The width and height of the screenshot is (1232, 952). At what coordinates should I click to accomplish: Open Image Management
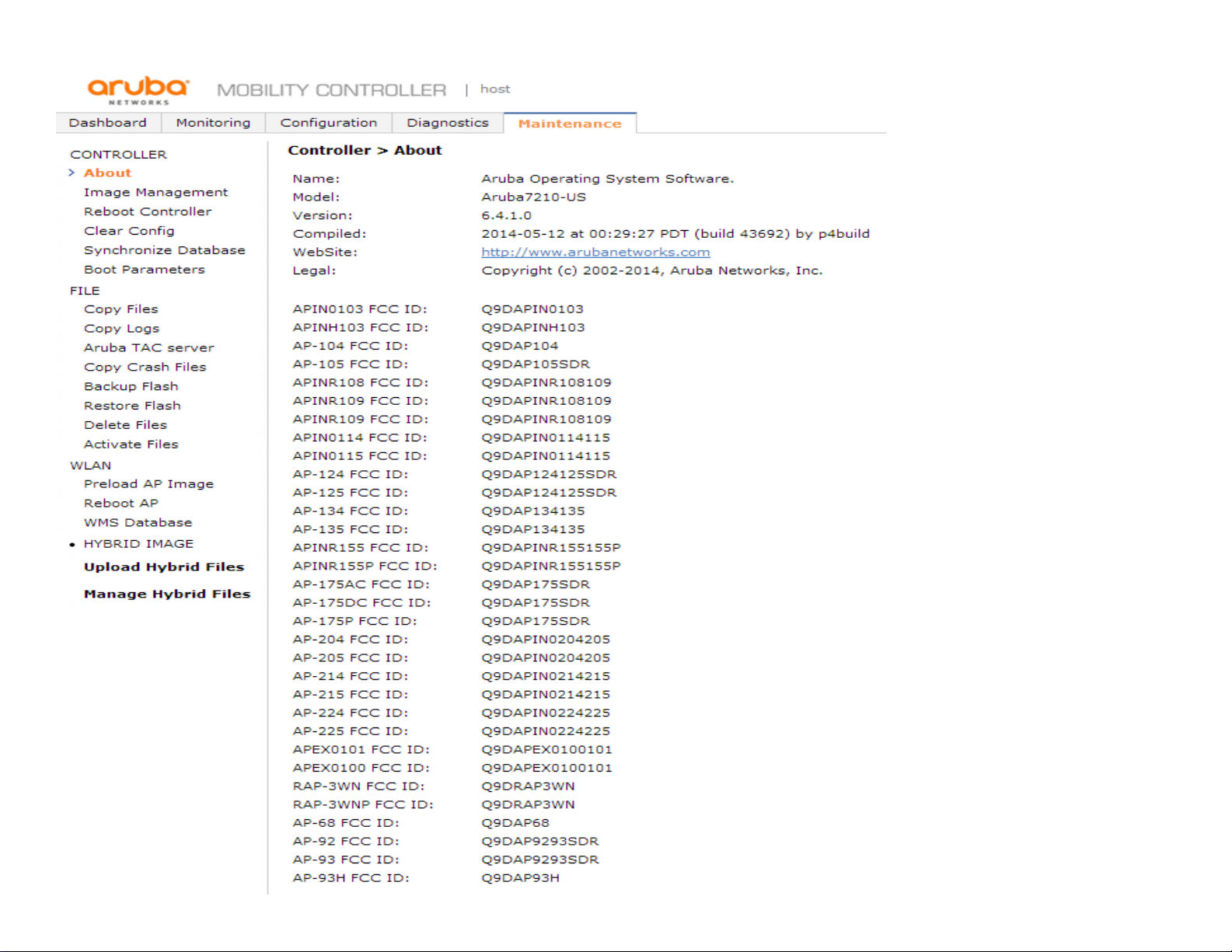point(155,193)
